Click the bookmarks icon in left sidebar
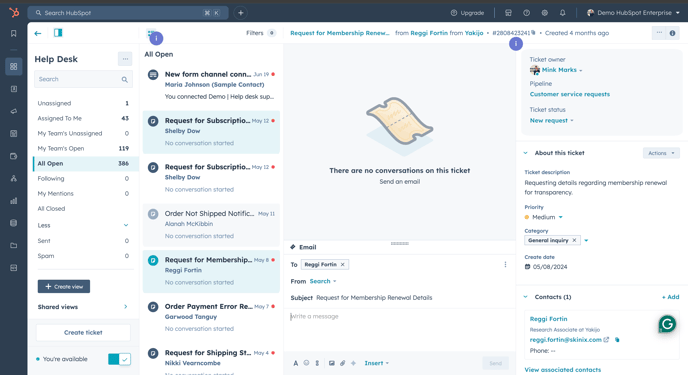688x375 pixels. click(x=14, y=33)
